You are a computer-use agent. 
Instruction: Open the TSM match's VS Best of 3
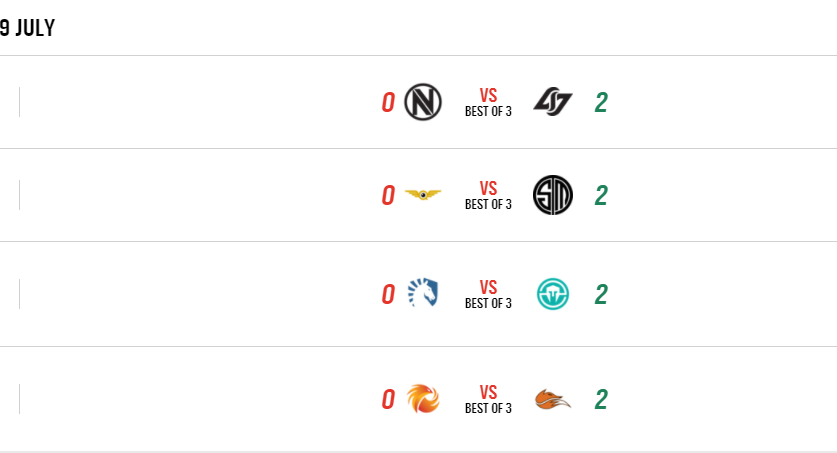pyautogui.click(x=488, y=195)
